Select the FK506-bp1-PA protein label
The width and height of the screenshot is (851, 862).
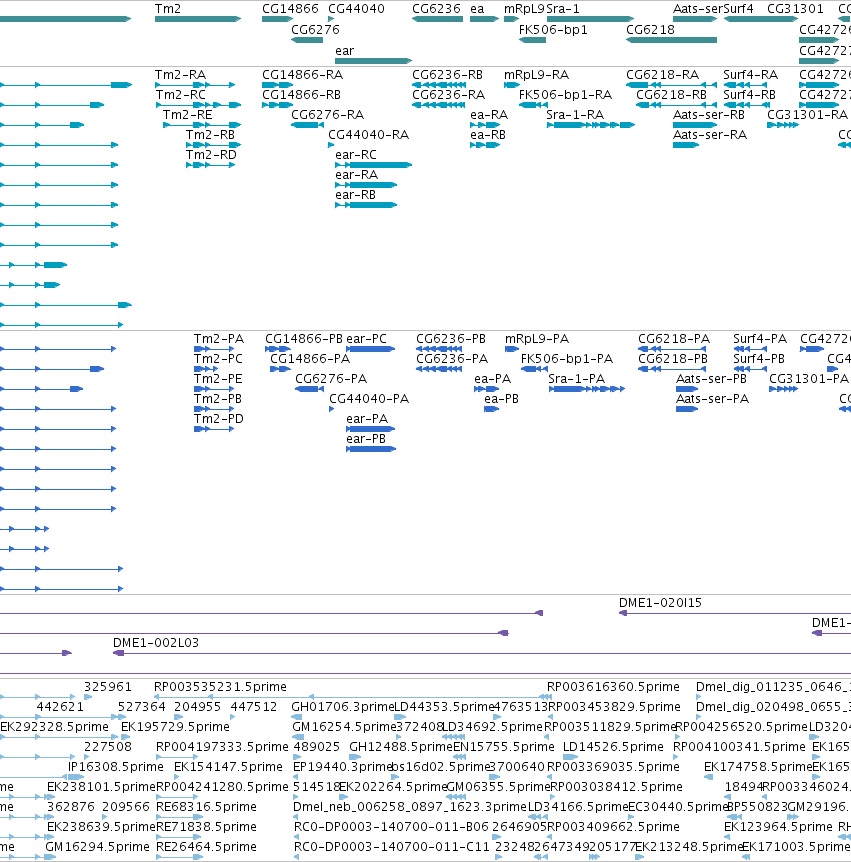[x=567, y=359]
